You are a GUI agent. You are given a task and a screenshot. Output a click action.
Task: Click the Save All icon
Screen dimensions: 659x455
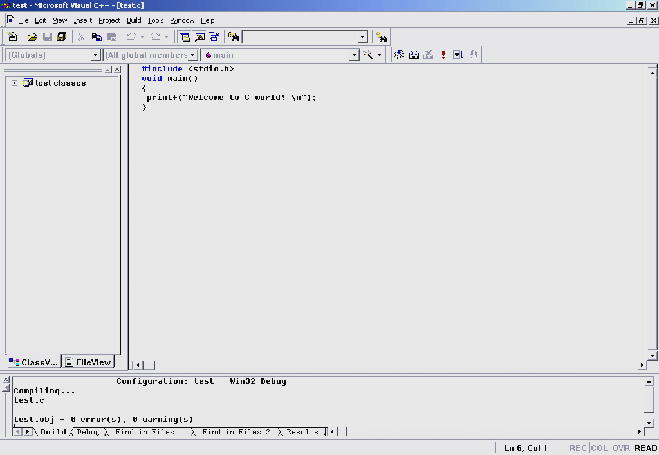pyautogui.click(x=61, y=37)
